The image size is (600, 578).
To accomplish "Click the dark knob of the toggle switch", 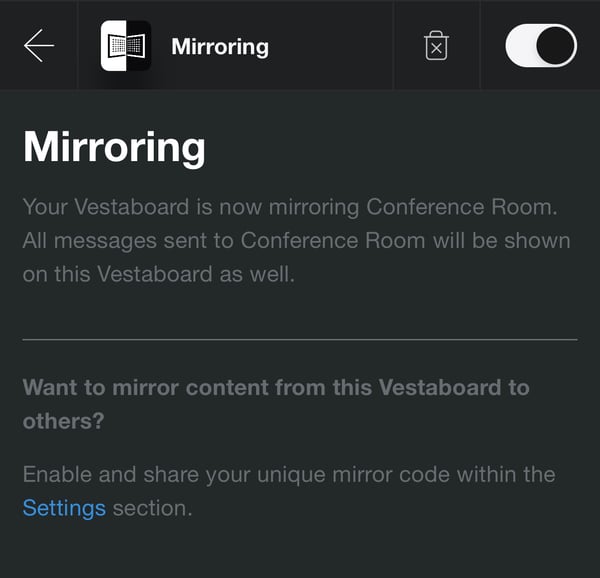I will [x=556, y=46].
